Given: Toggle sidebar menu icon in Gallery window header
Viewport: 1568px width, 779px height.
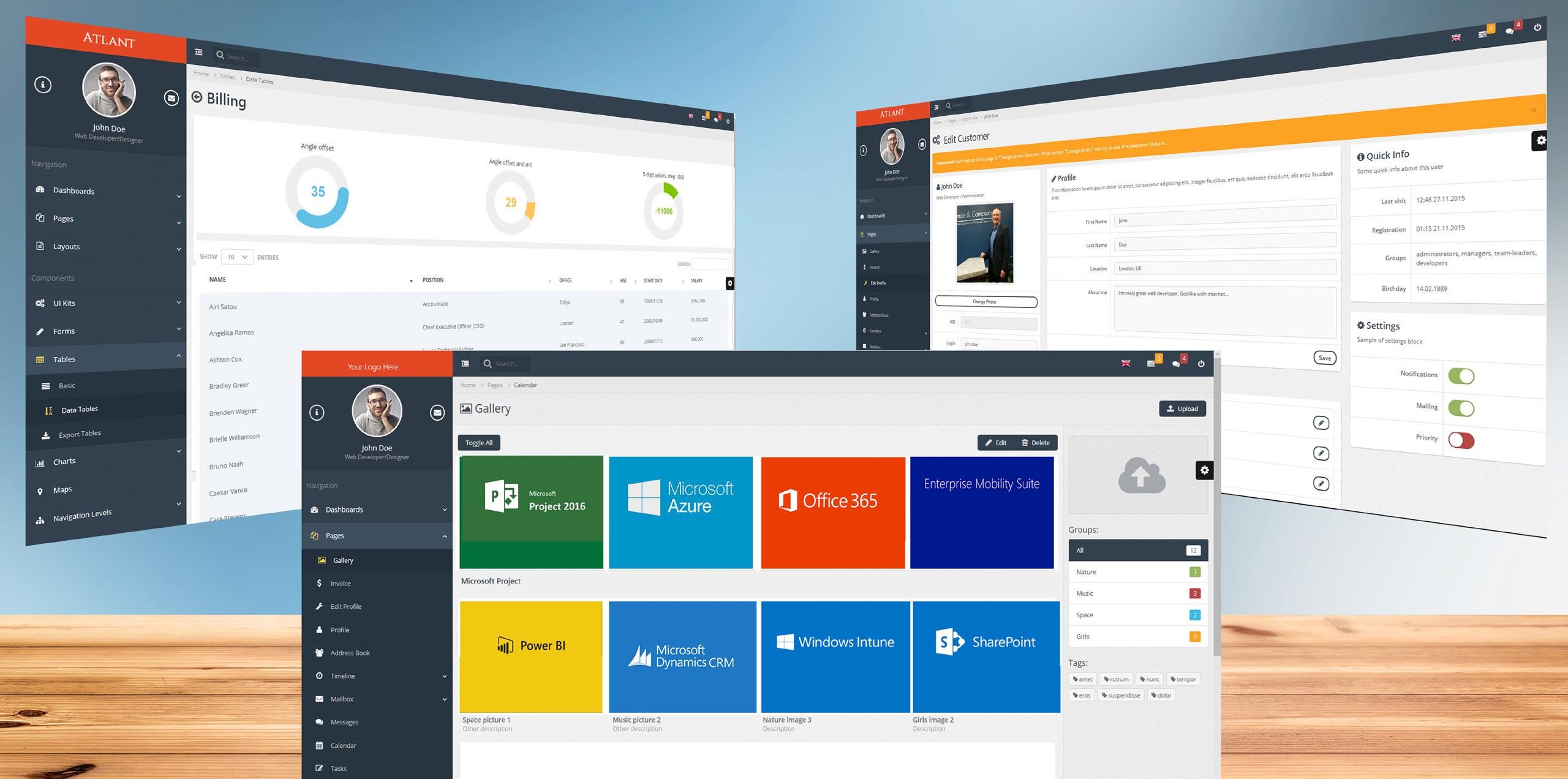Looking at the screenshot, I should pos(465,364).
